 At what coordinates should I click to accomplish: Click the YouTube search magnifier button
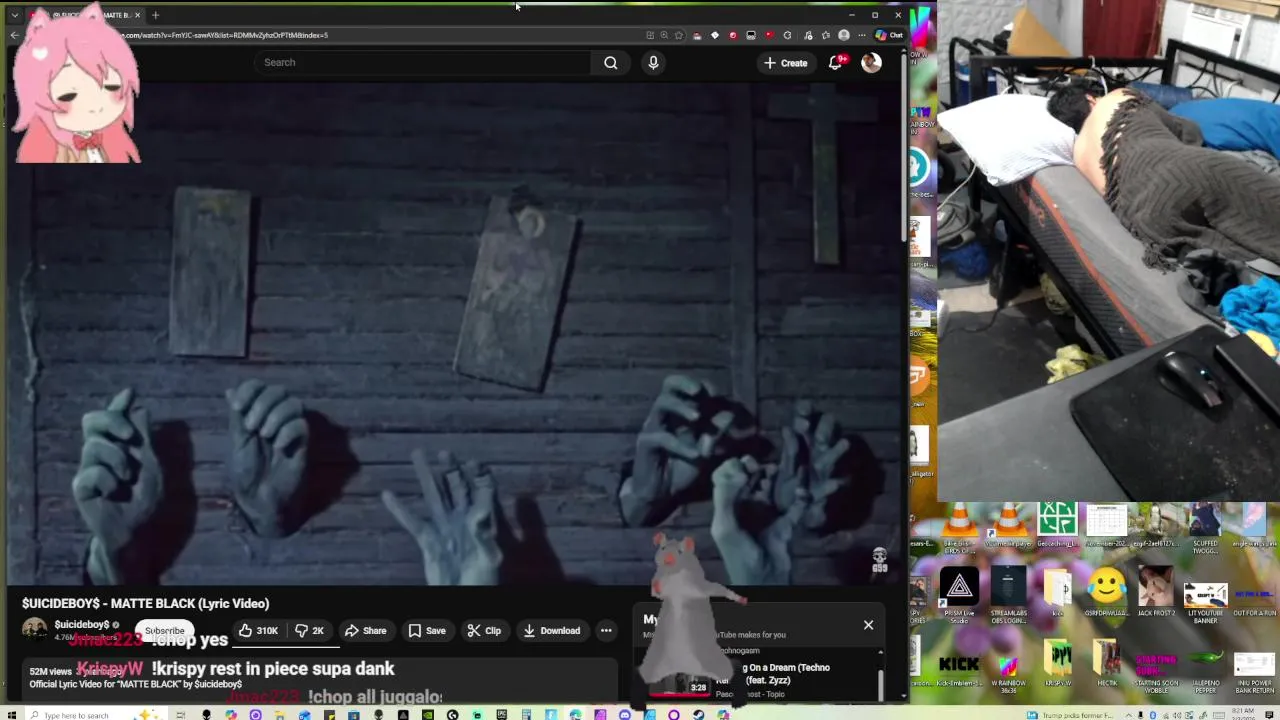[x=610, y=63]
